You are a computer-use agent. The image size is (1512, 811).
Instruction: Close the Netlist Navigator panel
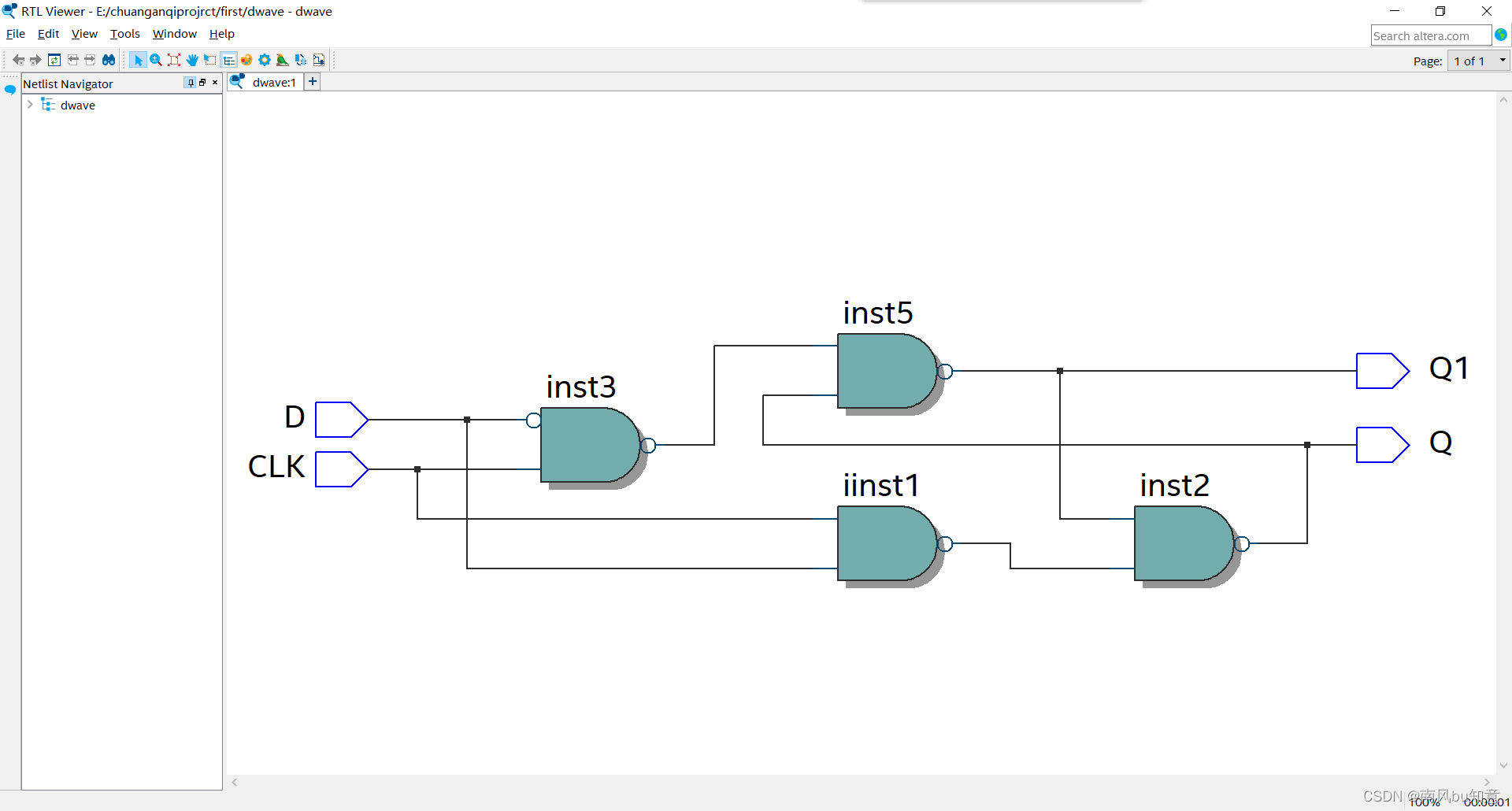click(x=215, y=83)
